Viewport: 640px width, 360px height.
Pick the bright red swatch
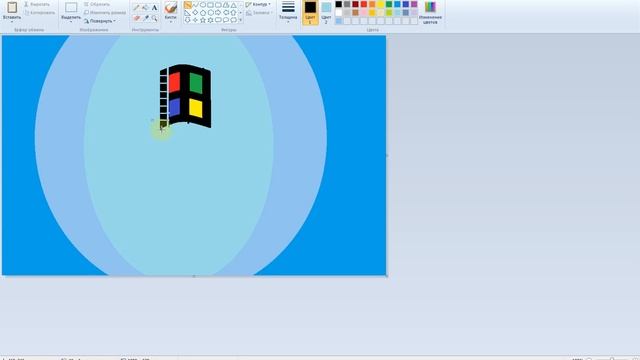pos(364,4)
